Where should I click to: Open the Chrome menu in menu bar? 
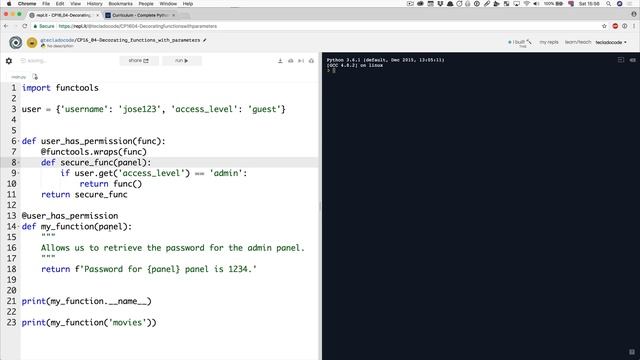point(27,4)
